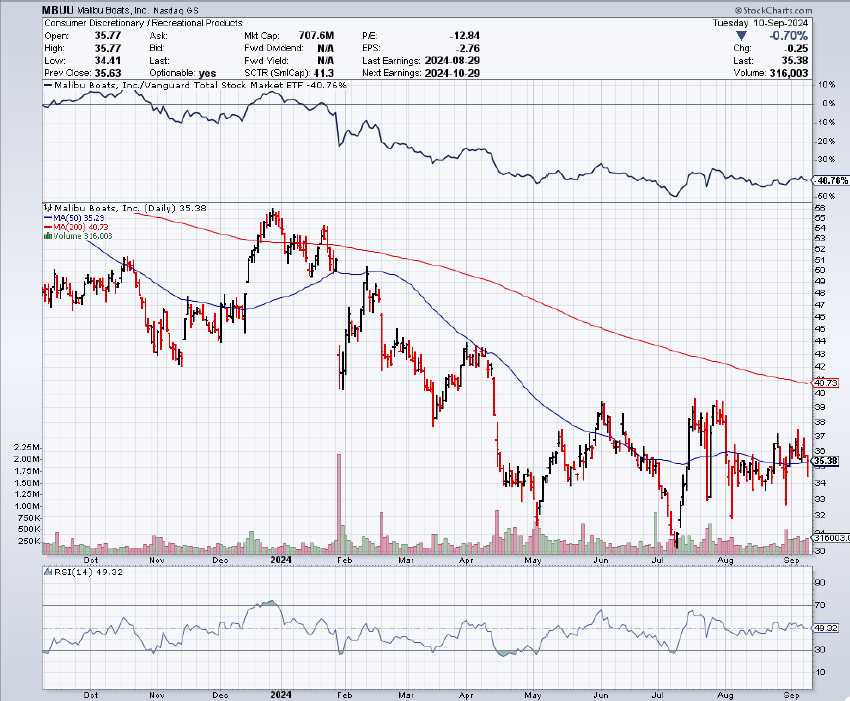Viewport: 850px width, 701px height.
Task: Click the red 40.73 MA(200) price tag
Action: point(826,383)
